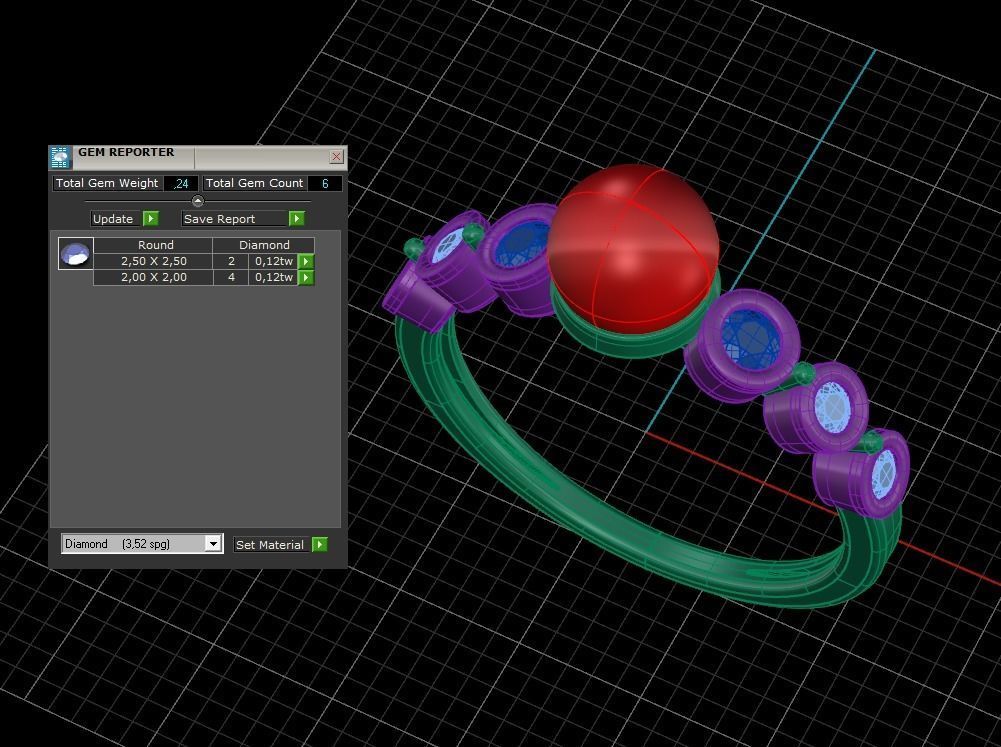Click the Set Material button
This screenshot has height=747, width=1001.
point(271,545)
